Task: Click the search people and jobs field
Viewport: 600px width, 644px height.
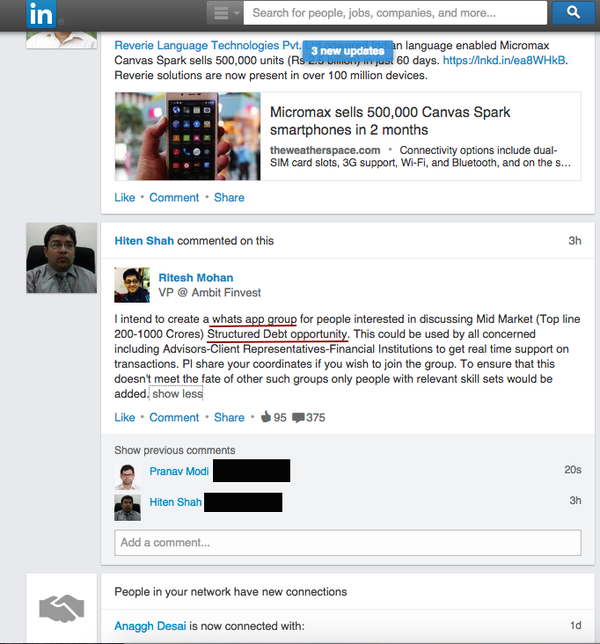Action: [395, 13]
